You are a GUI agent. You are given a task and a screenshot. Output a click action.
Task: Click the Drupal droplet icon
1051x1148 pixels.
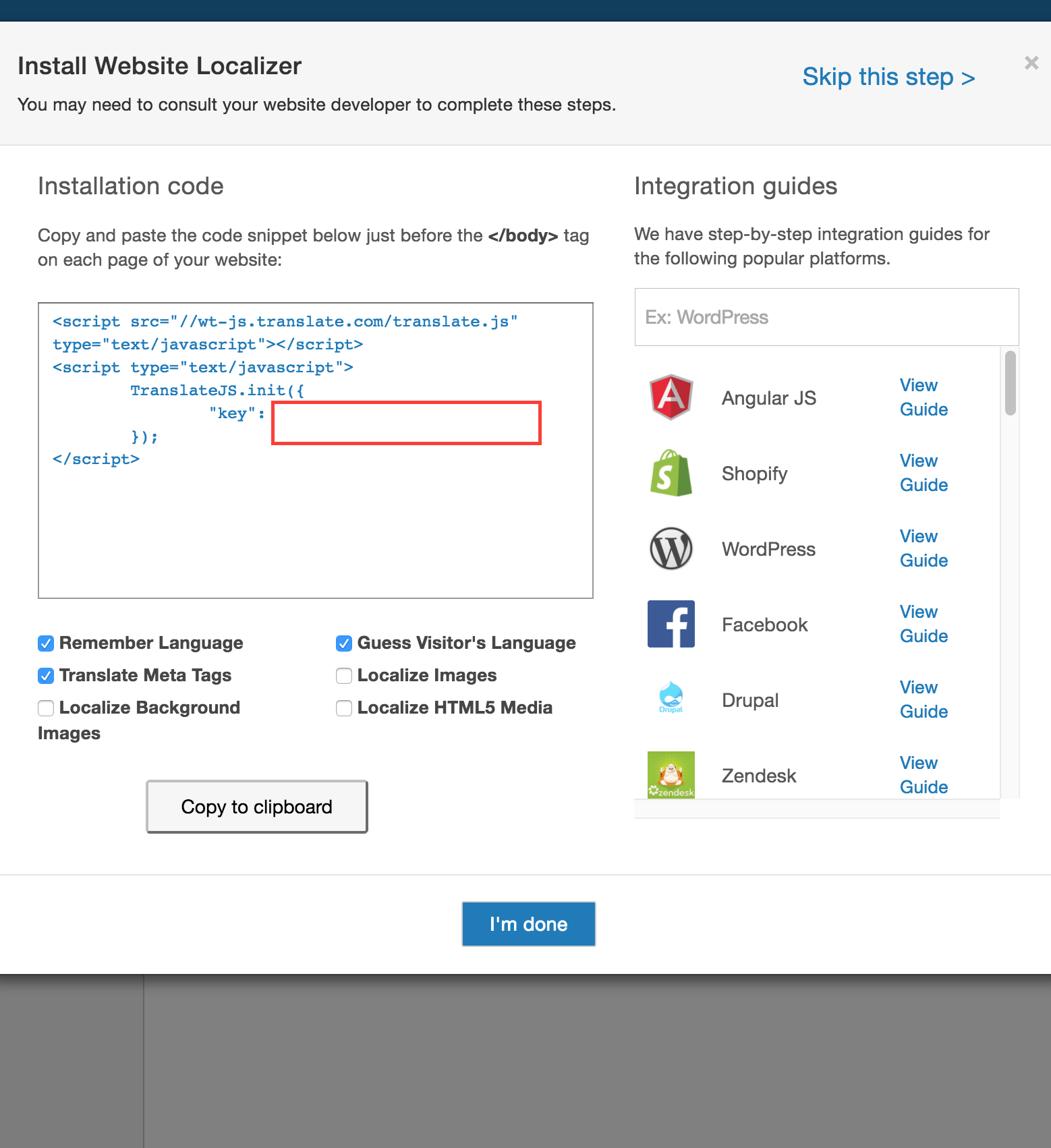pos(671,697)
